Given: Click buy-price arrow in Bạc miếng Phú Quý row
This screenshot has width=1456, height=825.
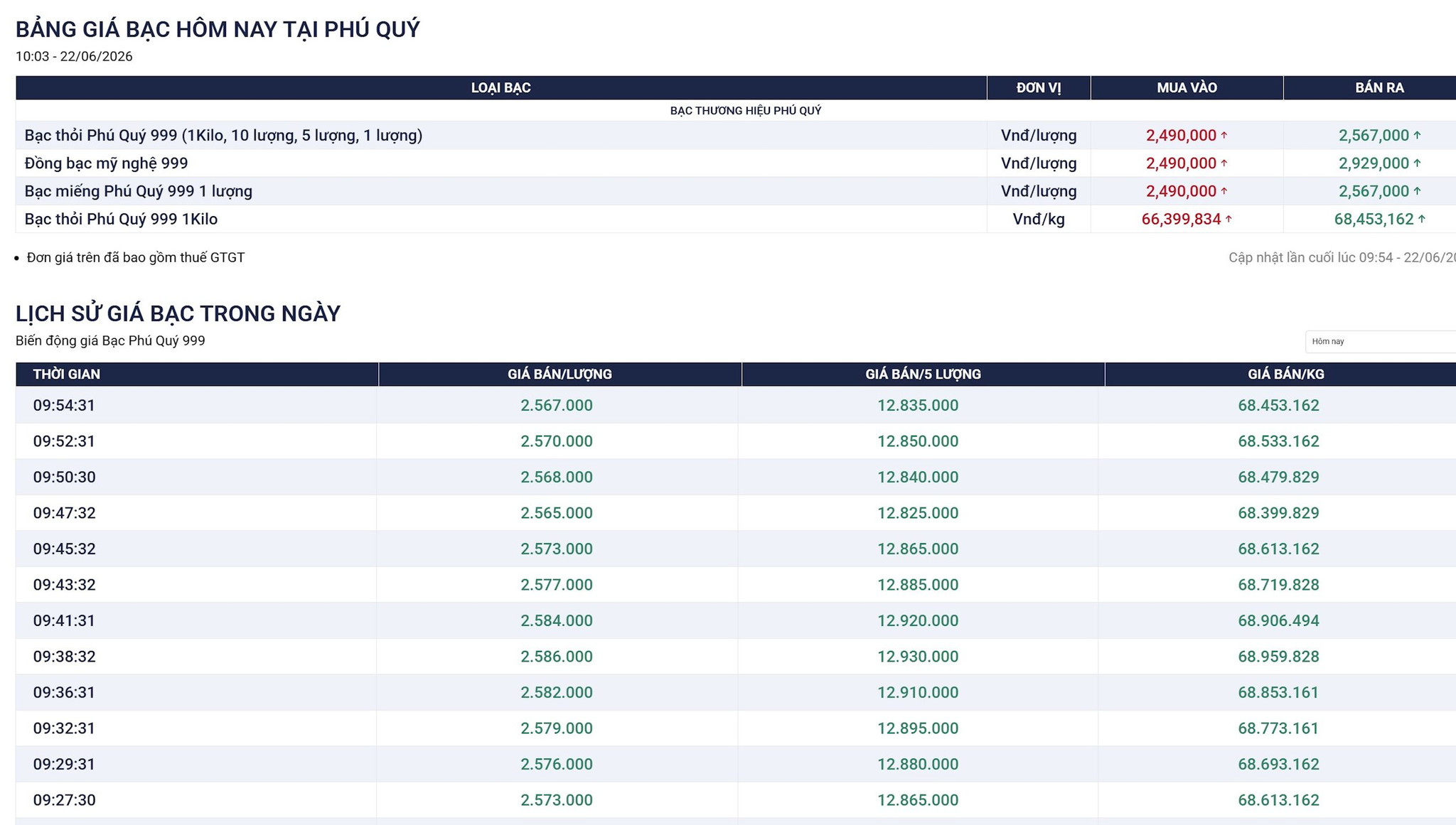Looking at the screenshot, I should coord(1224,191).
